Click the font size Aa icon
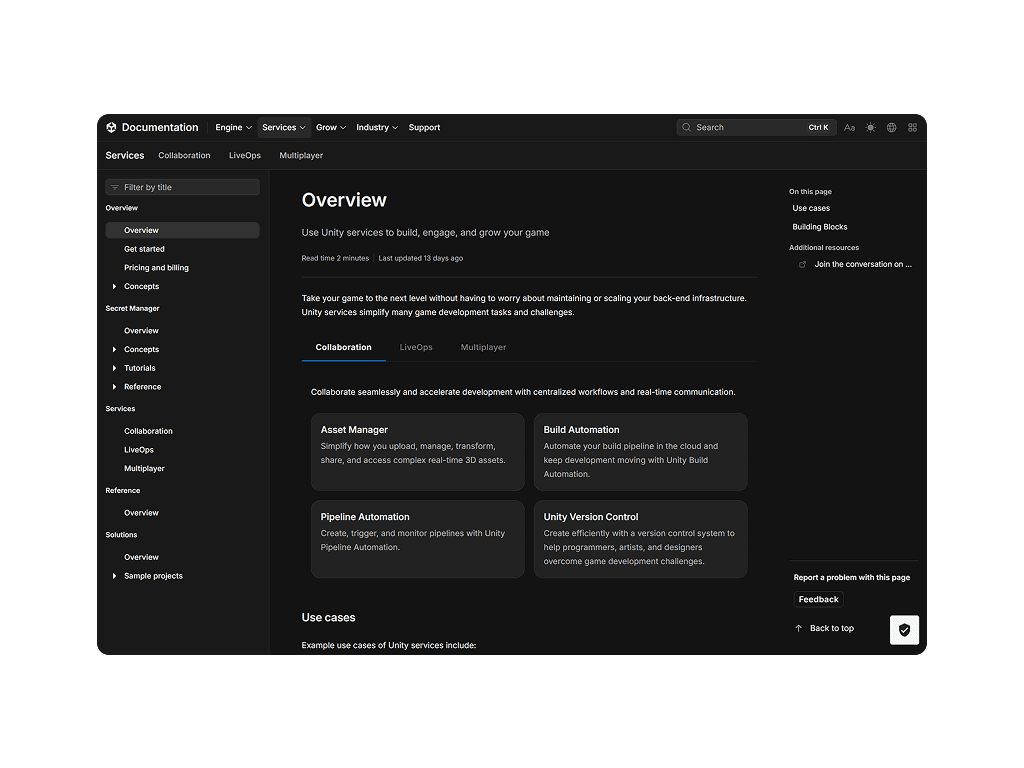The image size is (1024, 768). (849, 127)
